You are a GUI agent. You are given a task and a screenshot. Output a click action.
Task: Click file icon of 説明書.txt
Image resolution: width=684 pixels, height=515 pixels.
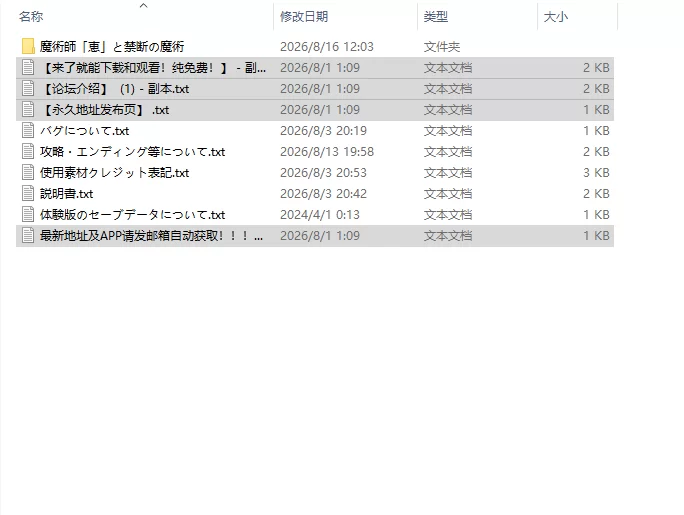click(x=28, y=193)
